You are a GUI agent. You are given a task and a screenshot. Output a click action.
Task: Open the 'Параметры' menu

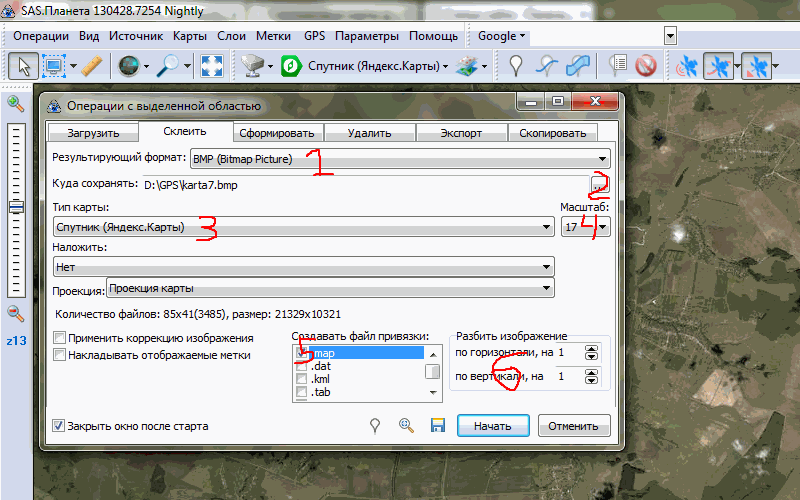(x=367, y=36)
